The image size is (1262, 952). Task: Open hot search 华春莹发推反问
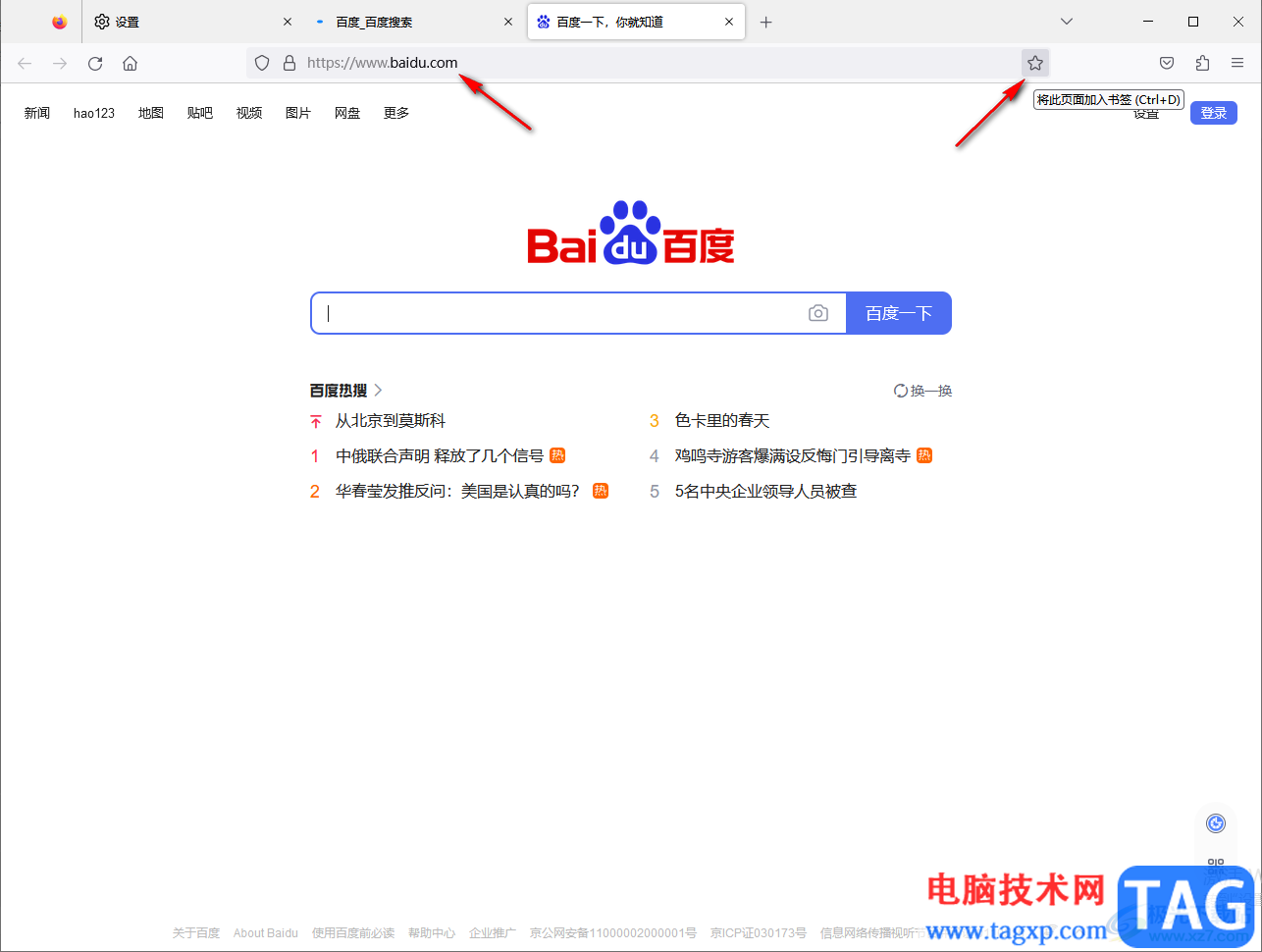click(x=457, y=492)
